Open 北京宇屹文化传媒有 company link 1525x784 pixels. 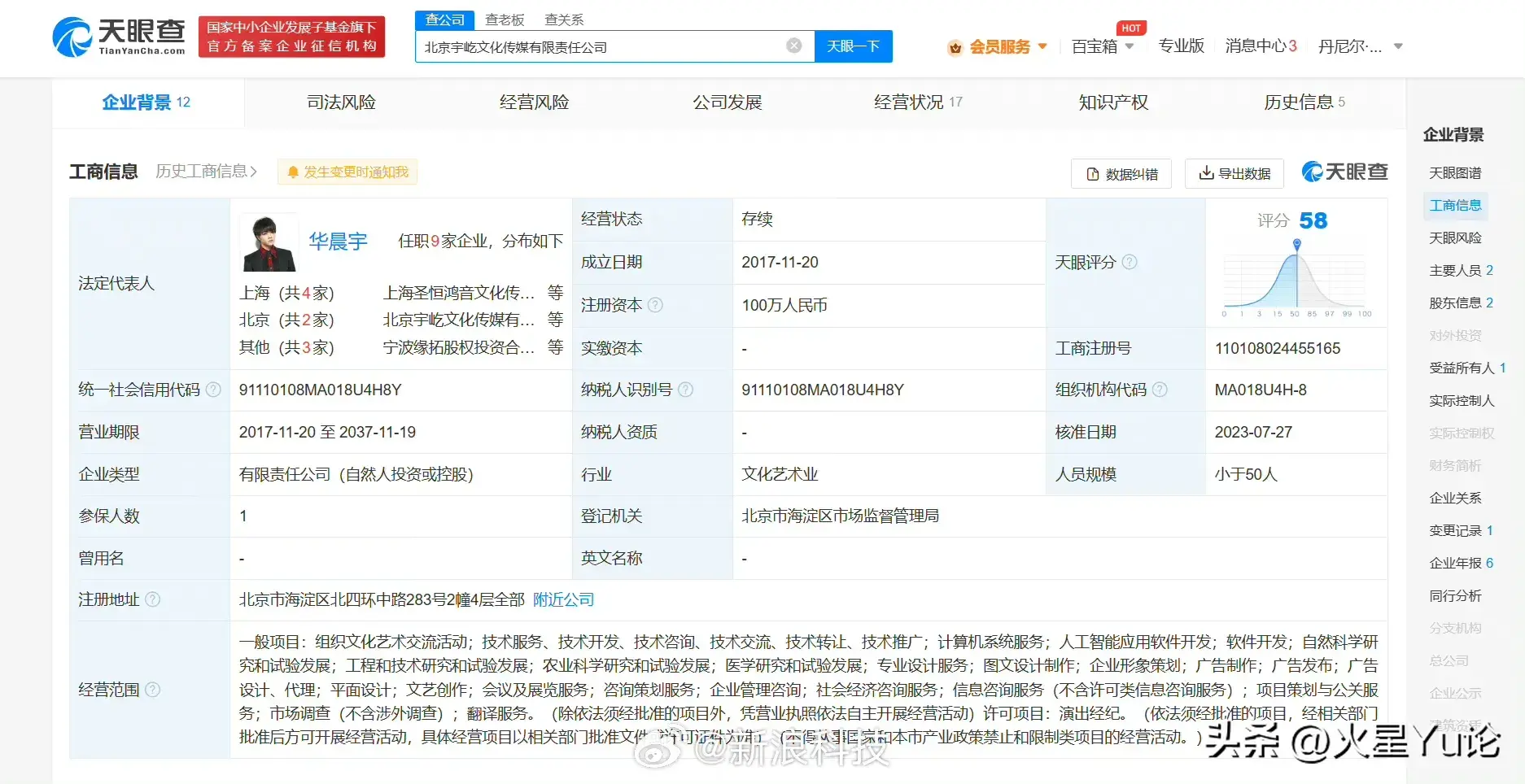459,320
